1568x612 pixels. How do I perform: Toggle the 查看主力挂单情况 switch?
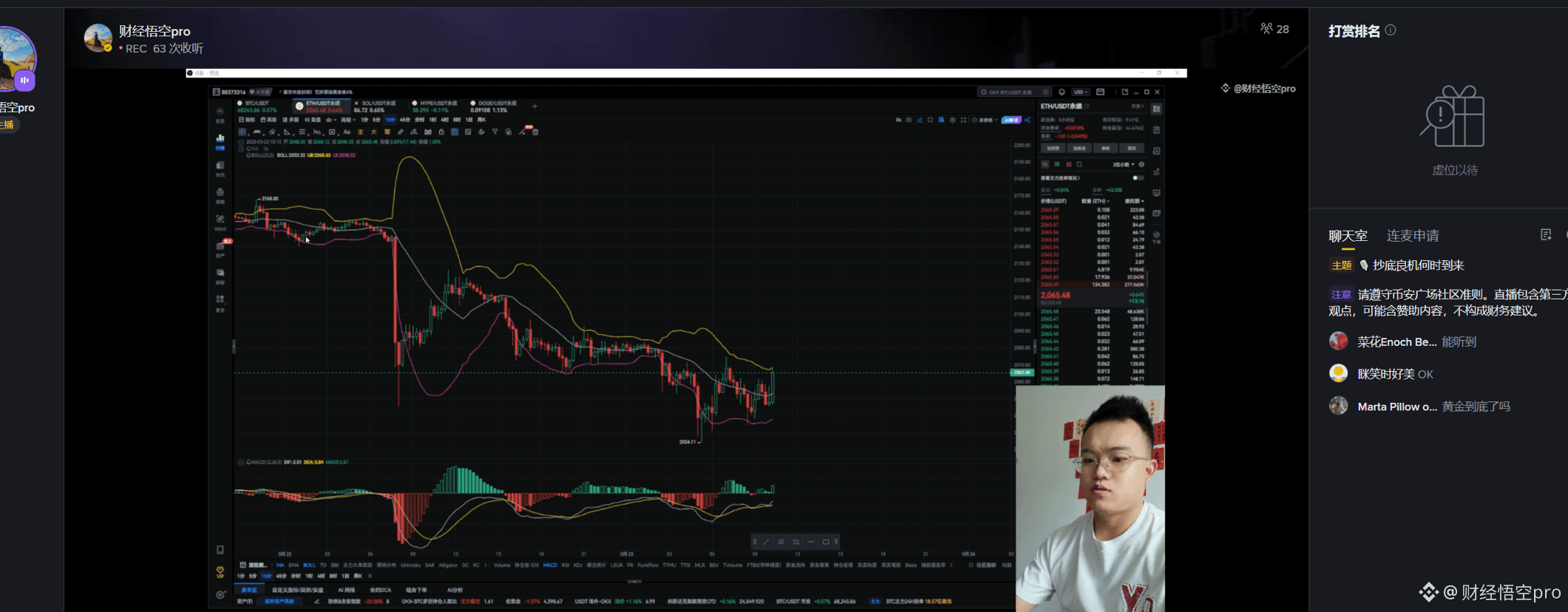point(1138,178)
